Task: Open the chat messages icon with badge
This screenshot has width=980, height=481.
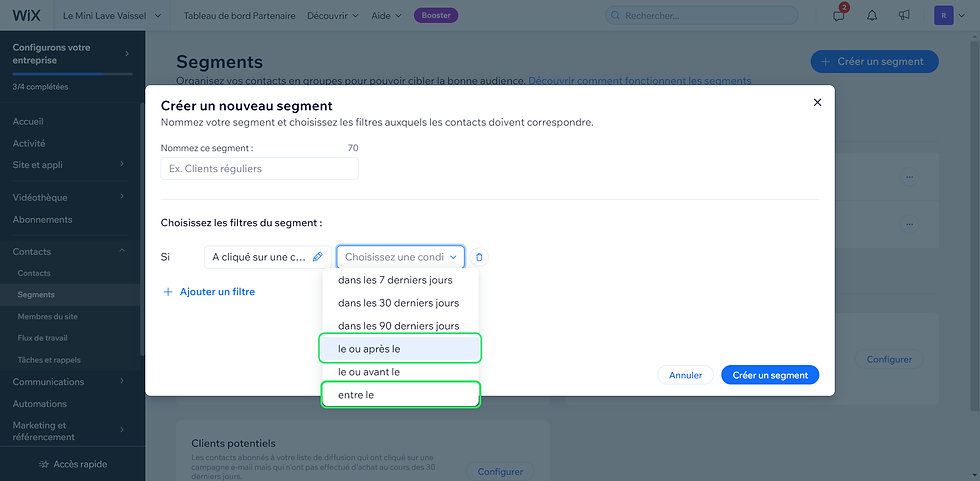Action: tap(839, 15)
